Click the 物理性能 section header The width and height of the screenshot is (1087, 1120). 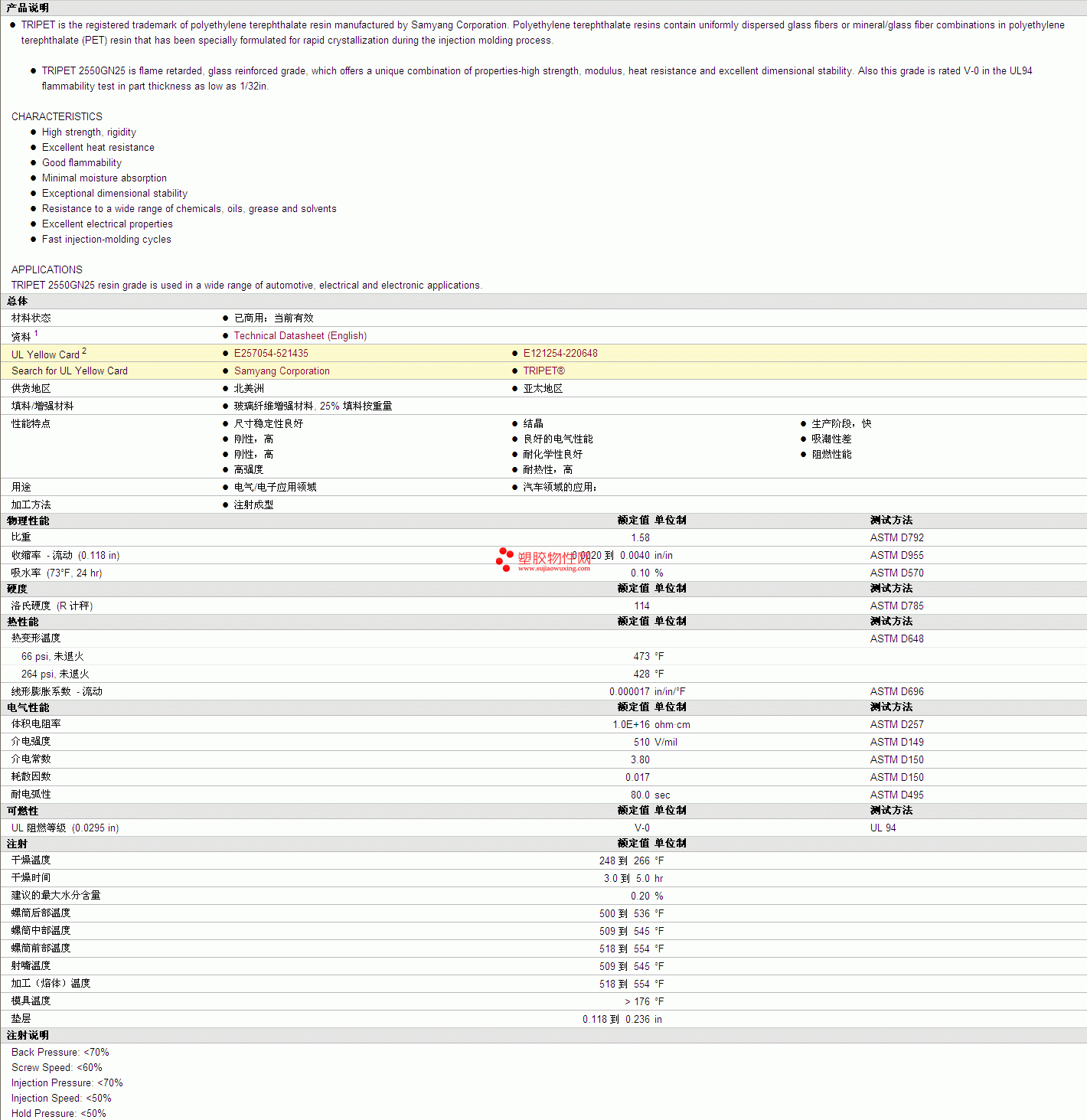point(28,521)
